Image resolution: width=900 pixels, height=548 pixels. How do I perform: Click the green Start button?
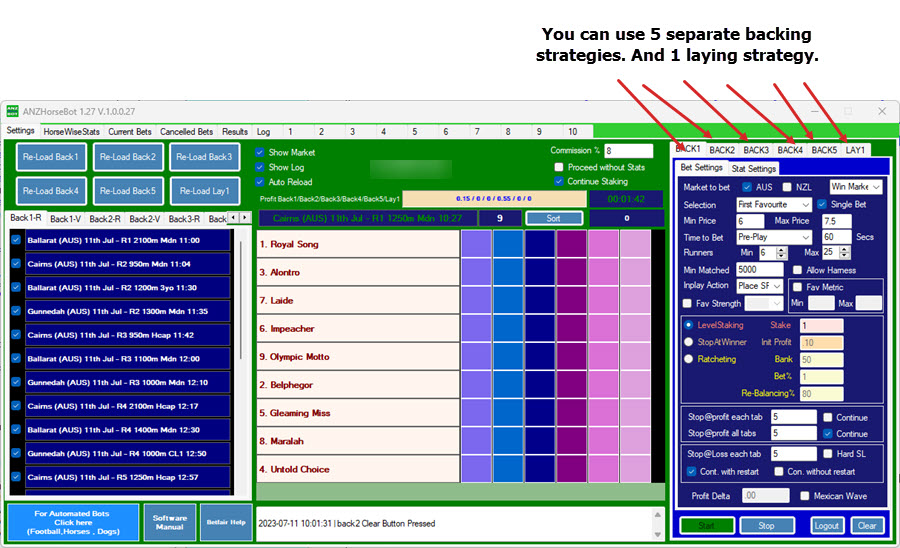[x=707, y=525]
